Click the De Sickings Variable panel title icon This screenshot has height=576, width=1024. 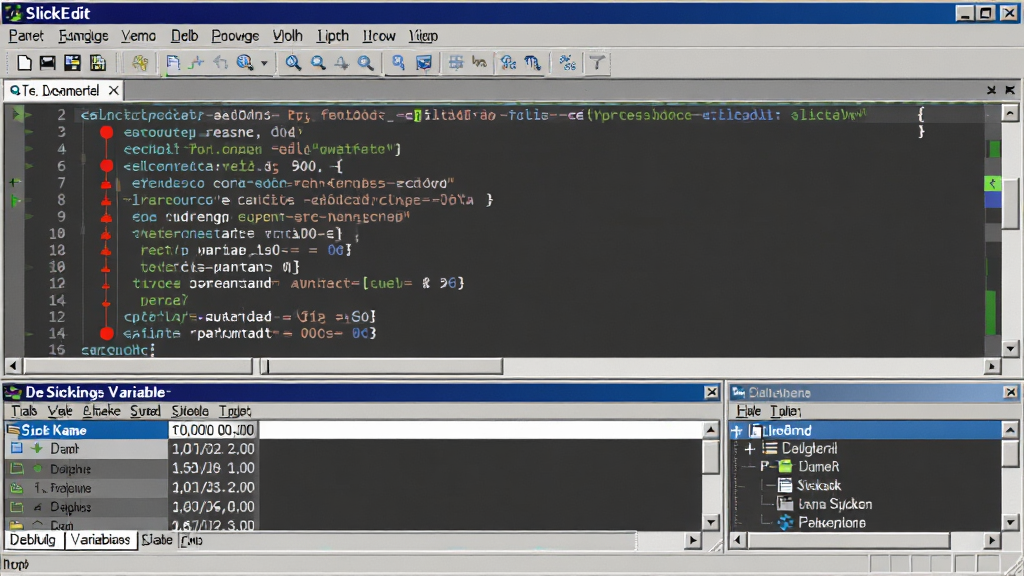tap(13, 392)
